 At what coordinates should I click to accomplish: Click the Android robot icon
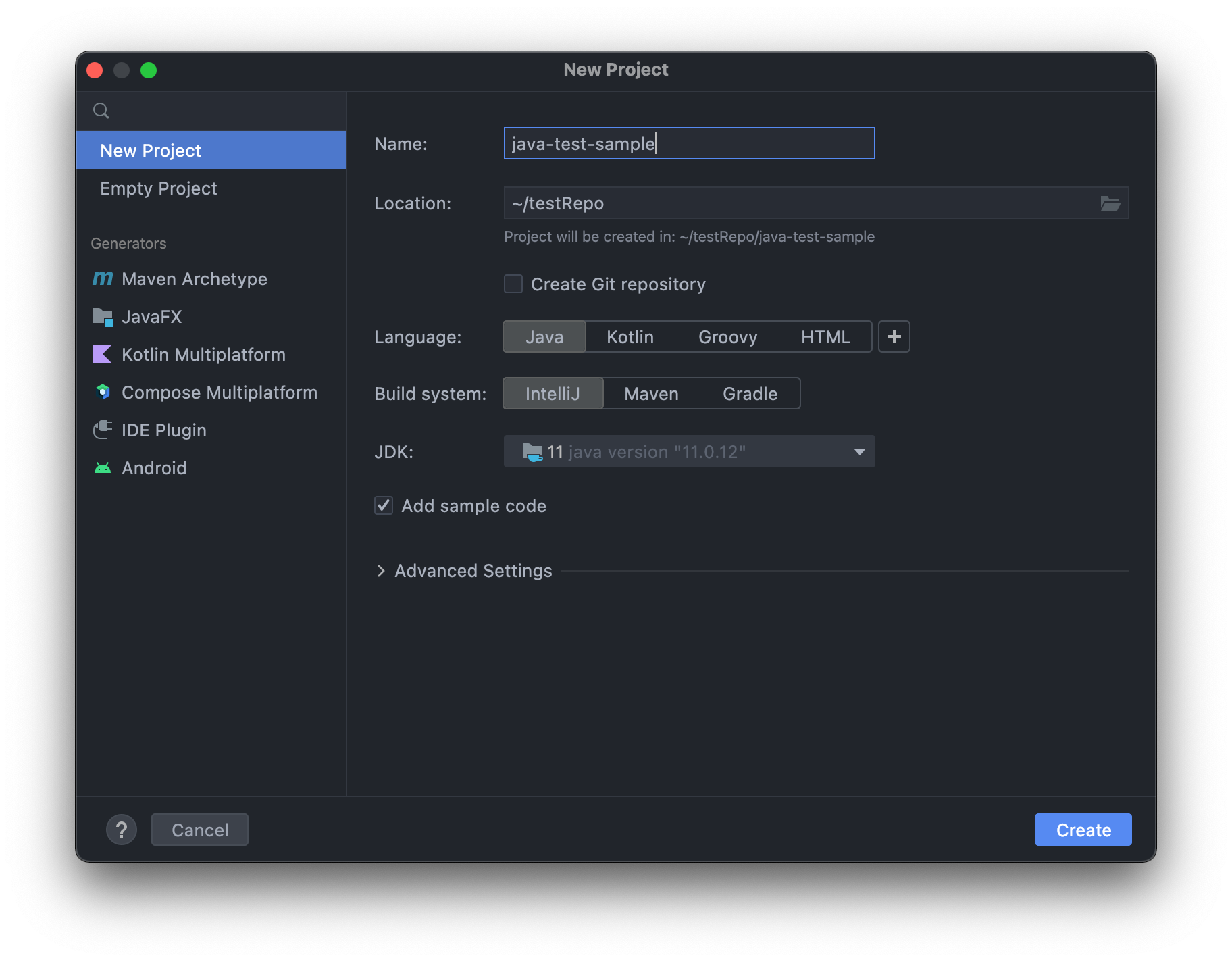(x=103, y=467)
